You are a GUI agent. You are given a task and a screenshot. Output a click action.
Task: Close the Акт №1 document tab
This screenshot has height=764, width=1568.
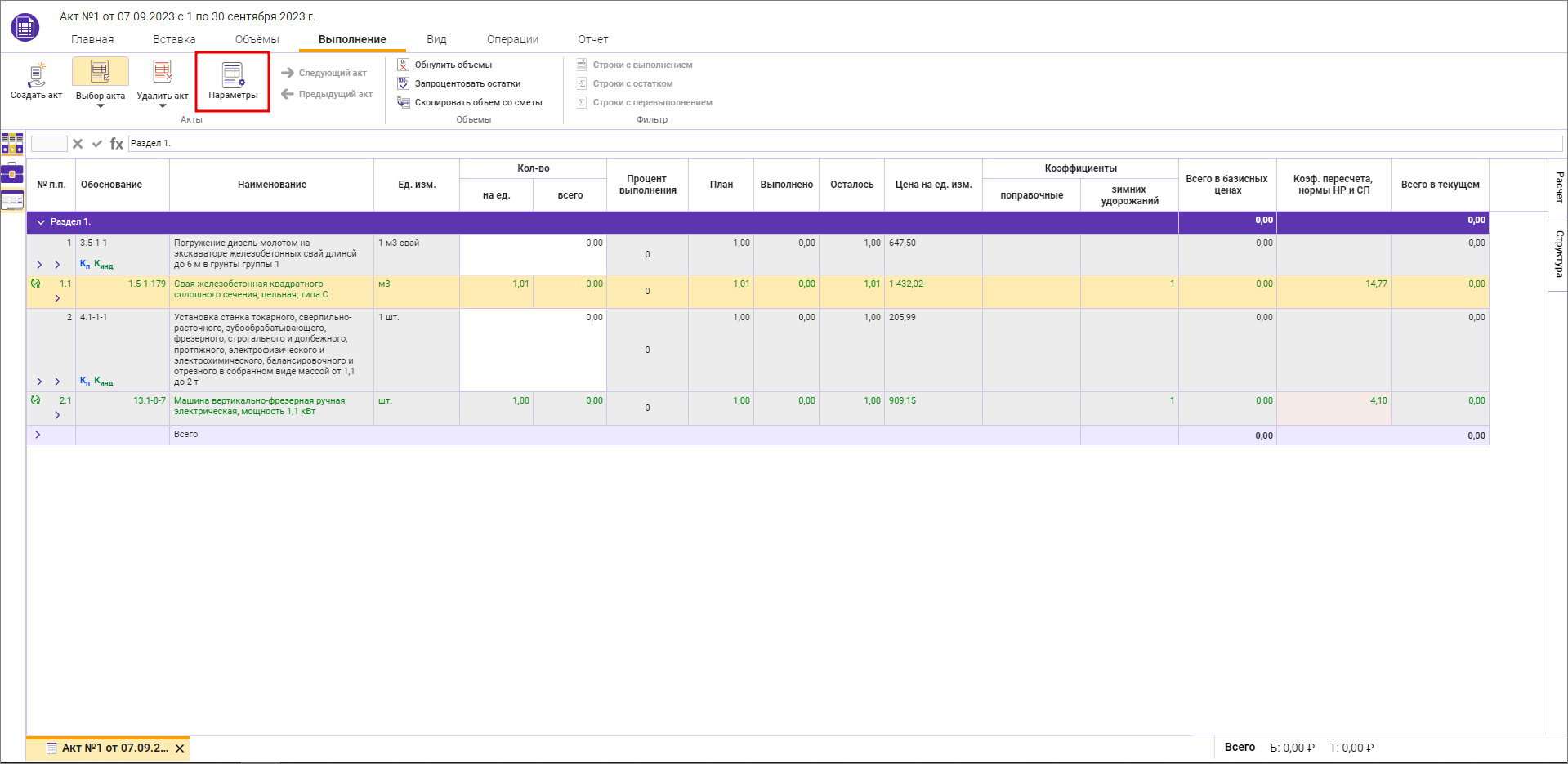coord(180,748)
